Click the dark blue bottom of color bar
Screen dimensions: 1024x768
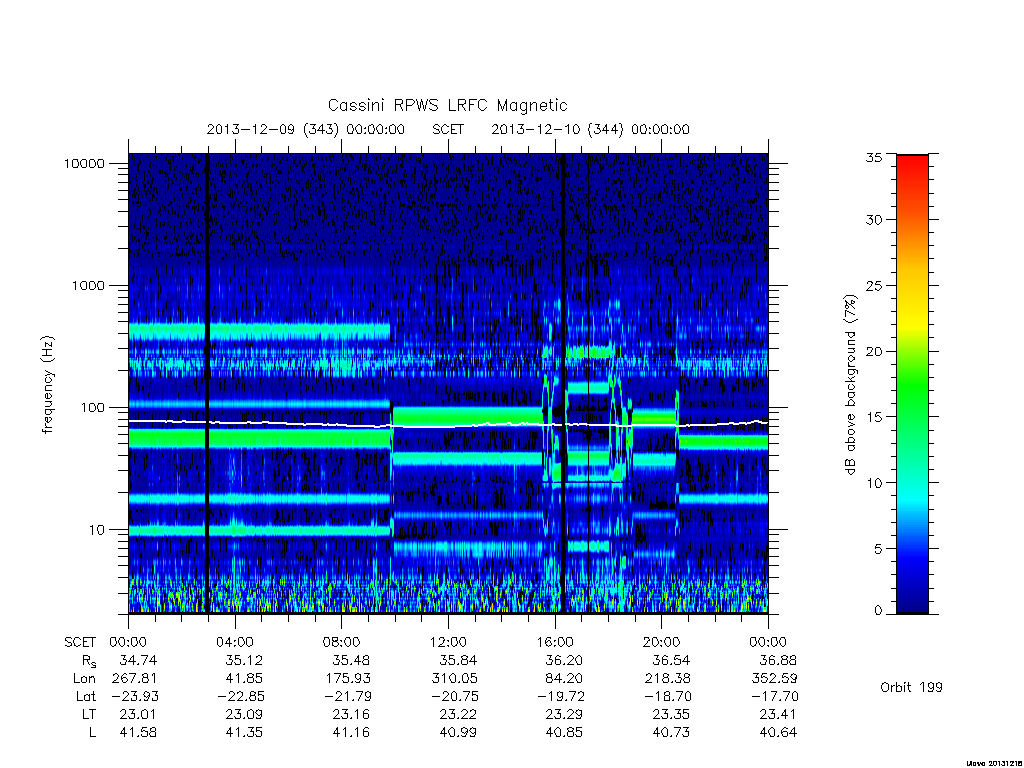(x=912, y=604)
